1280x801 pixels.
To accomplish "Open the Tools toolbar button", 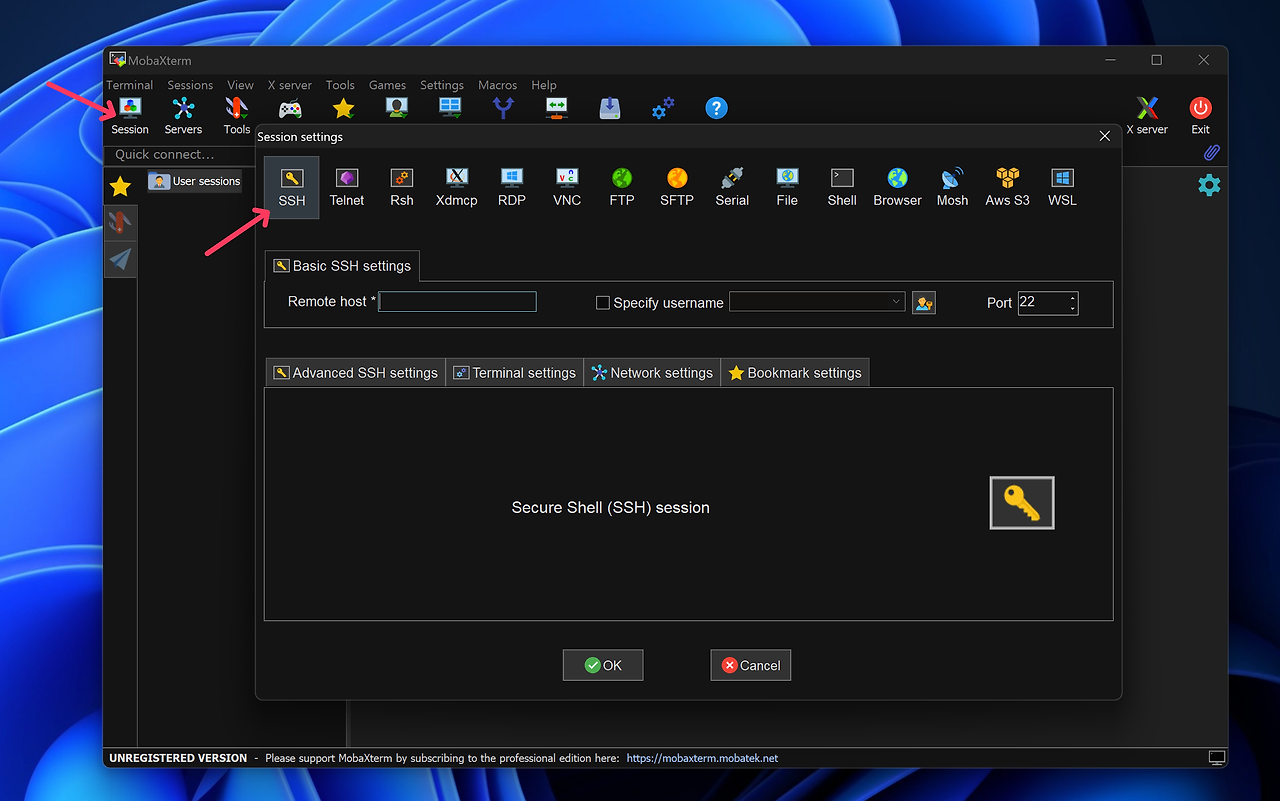I will 236,115.
